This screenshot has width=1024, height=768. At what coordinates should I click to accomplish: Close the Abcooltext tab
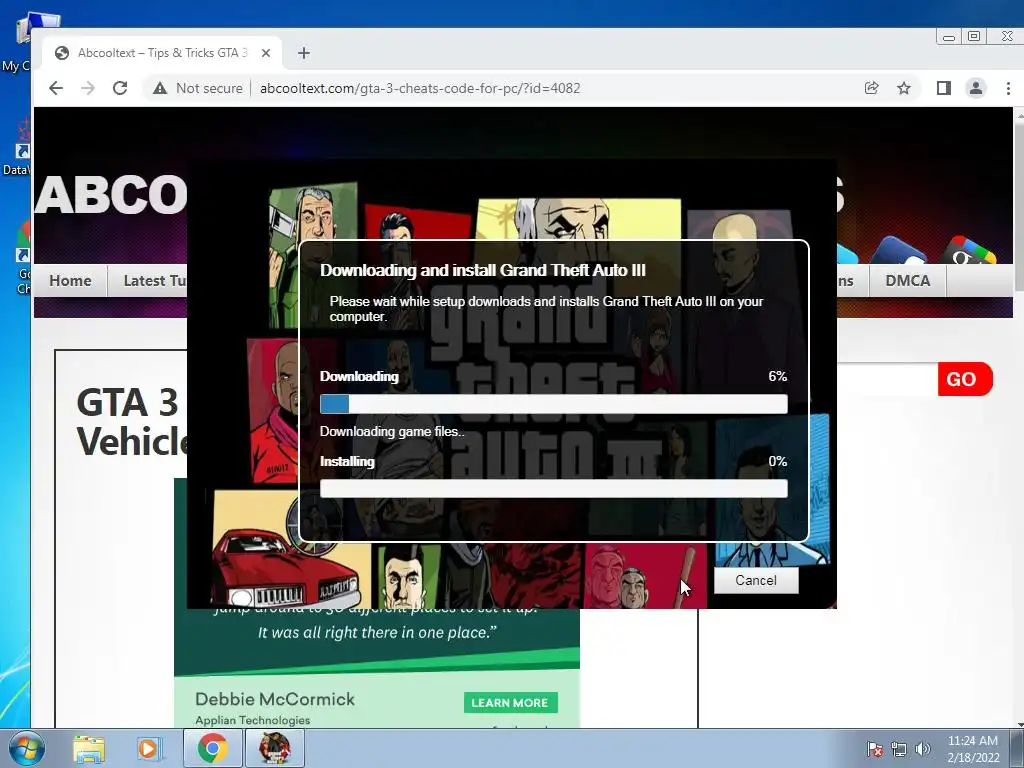coord(266,53)
